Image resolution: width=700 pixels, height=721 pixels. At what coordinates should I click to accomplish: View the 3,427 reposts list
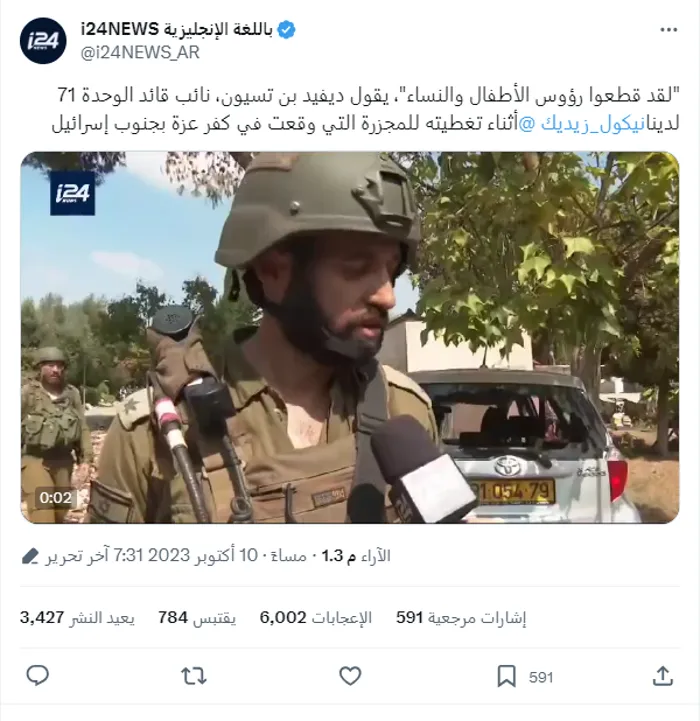pos(77,618)
